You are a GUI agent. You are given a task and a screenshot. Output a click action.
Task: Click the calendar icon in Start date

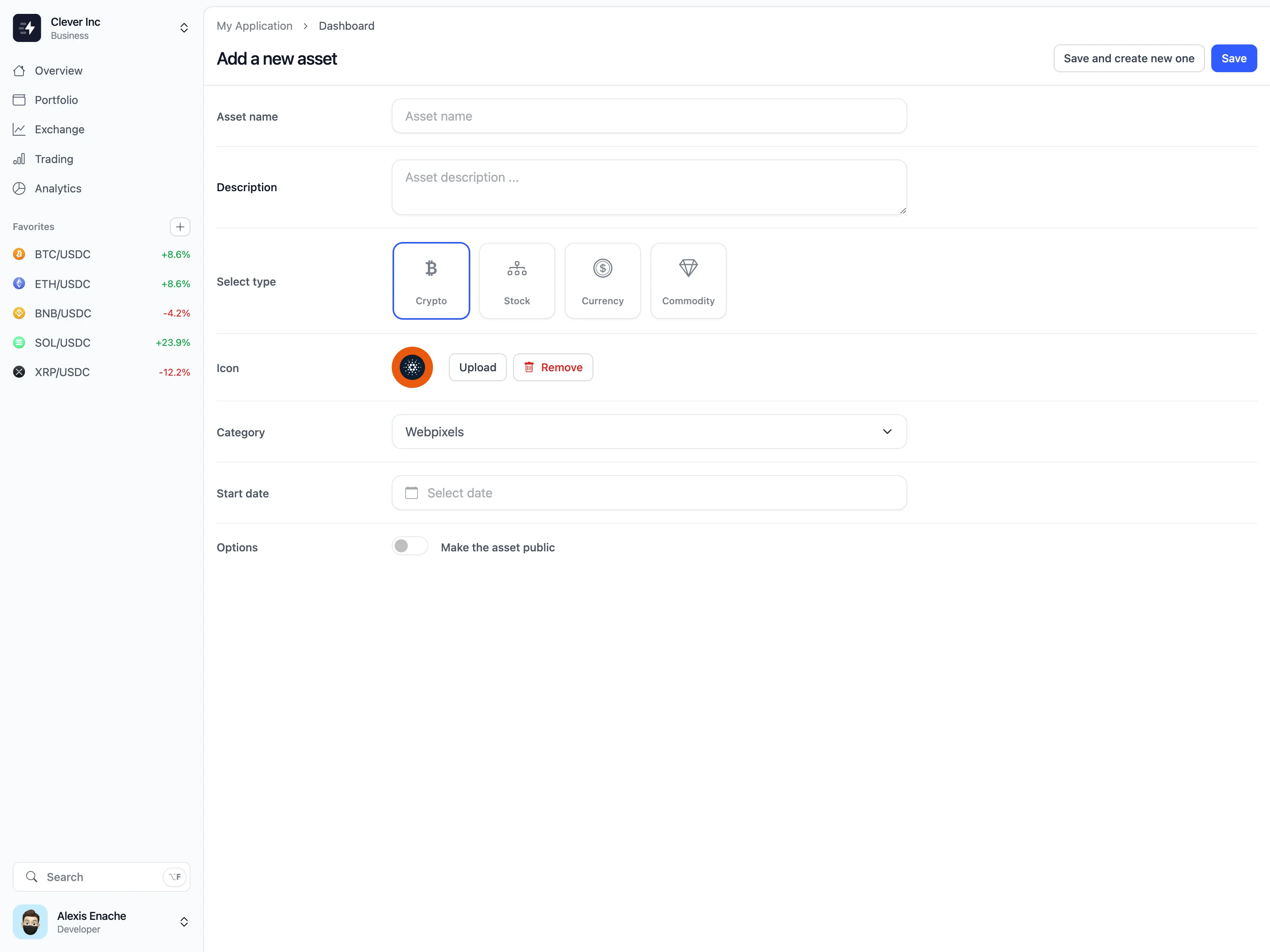pos(411,493)
